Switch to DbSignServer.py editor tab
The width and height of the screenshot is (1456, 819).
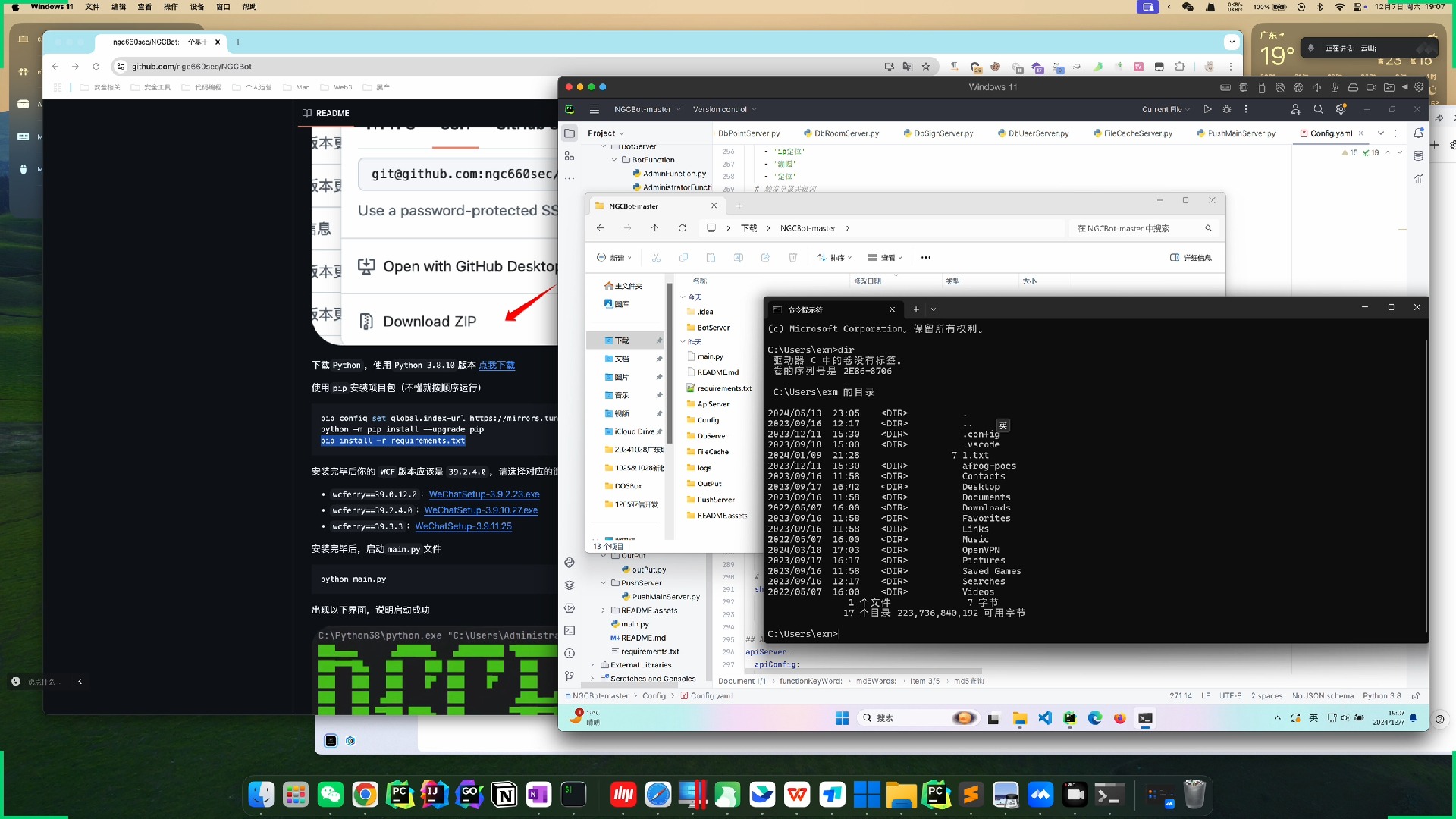click(x=938, y=133)
